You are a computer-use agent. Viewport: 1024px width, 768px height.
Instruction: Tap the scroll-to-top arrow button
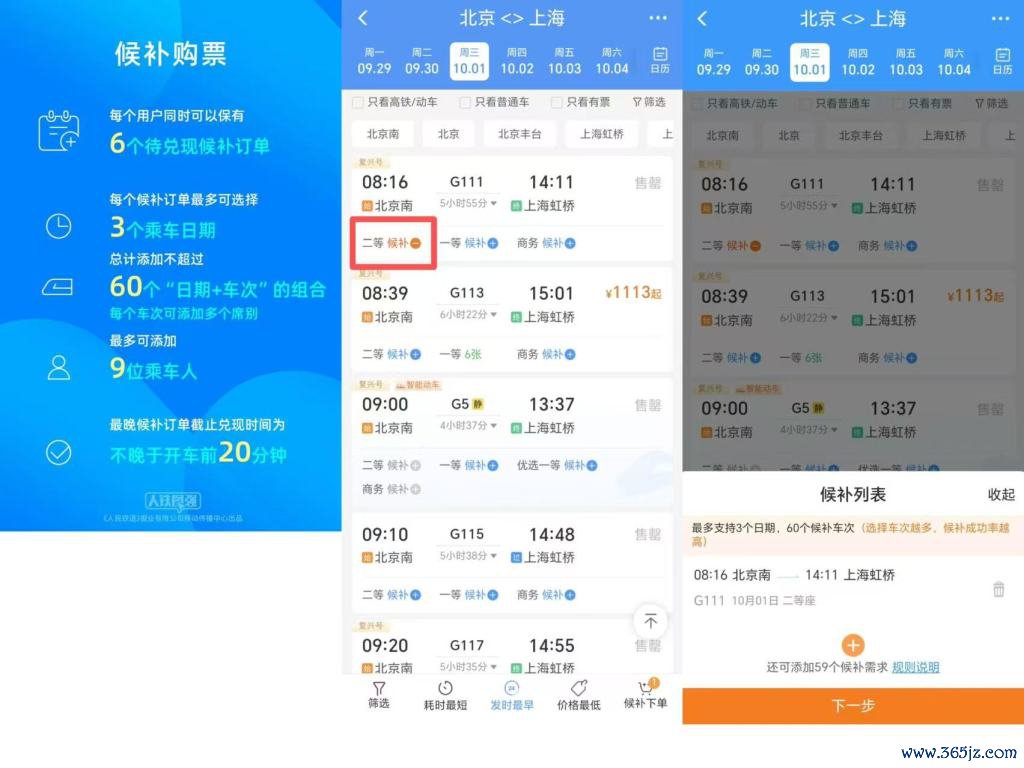point(650,622)
